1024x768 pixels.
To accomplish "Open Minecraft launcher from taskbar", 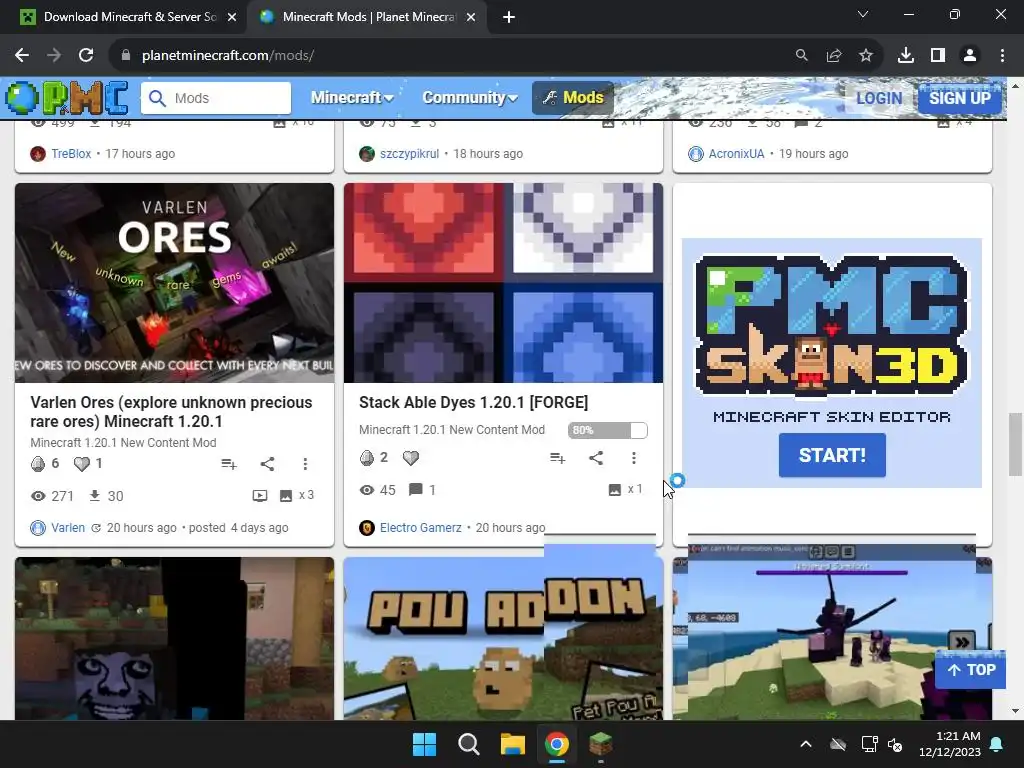I will (x=600, y=744).
